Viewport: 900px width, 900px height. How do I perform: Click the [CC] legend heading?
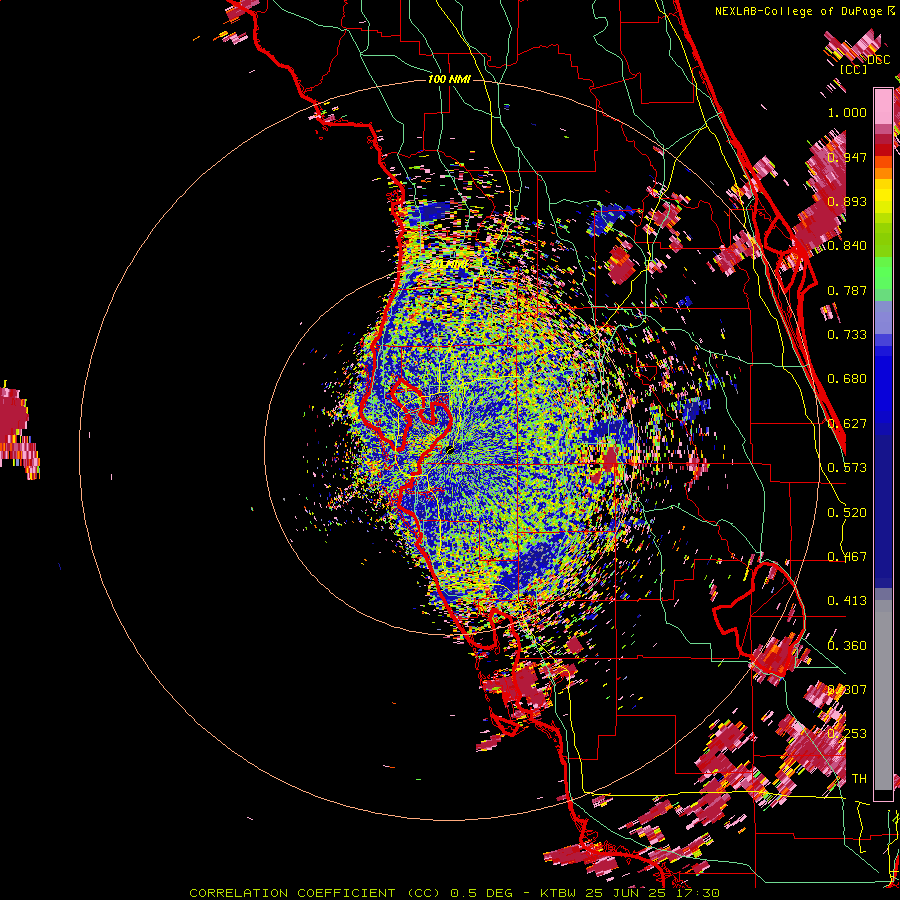coord(854,69)
